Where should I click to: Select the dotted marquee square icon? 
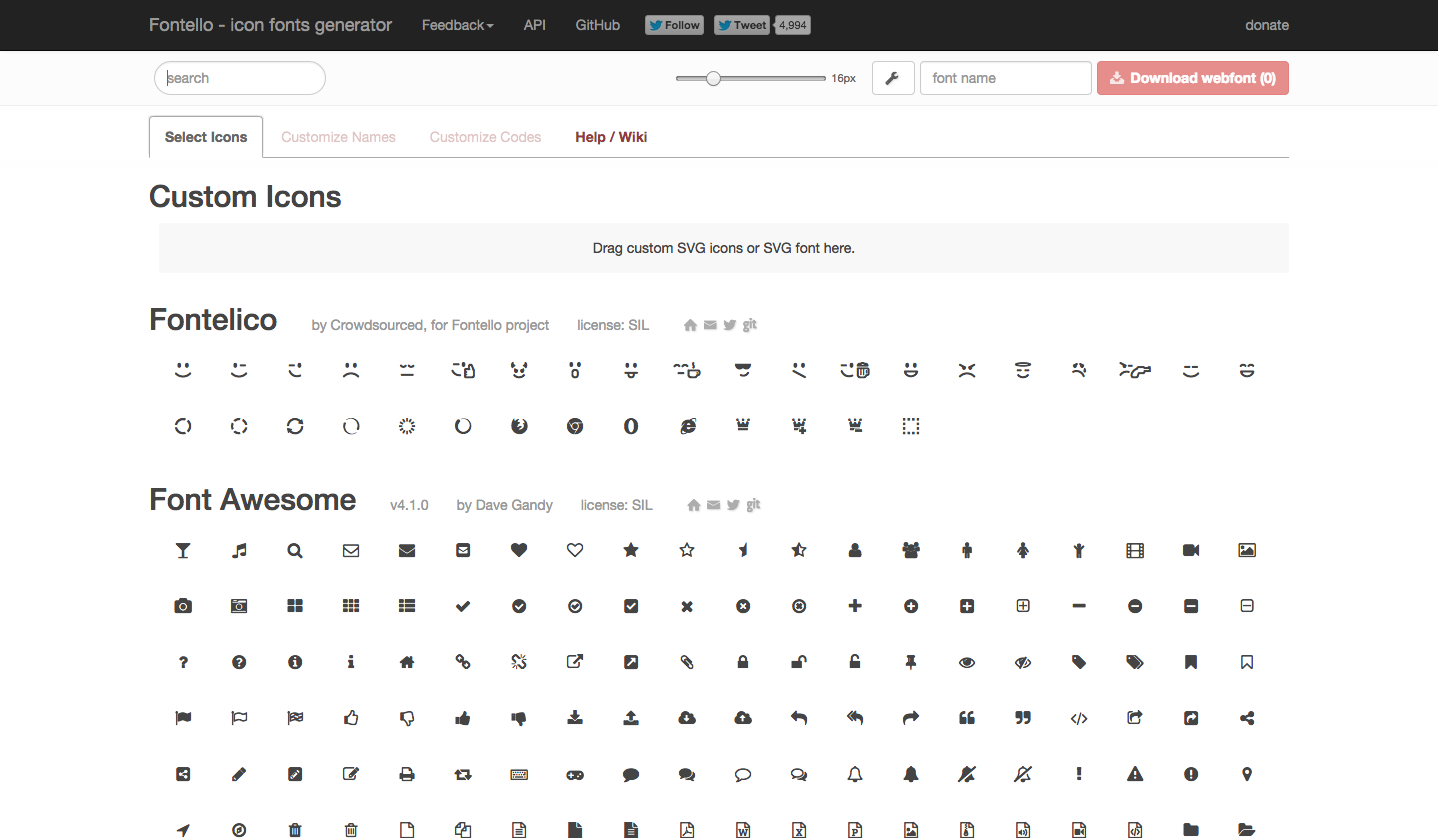point(911,426)
